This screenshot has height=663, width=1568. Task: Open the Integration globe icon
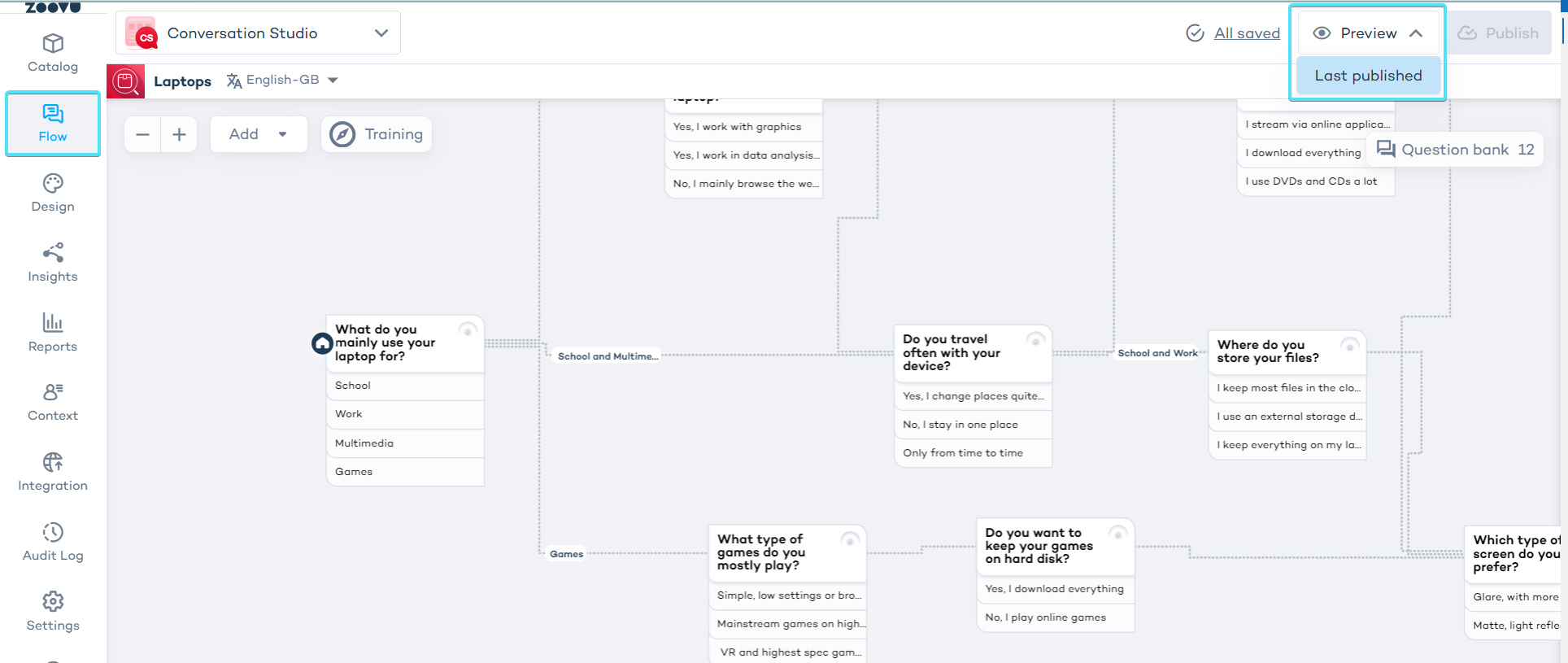[53, 462]
